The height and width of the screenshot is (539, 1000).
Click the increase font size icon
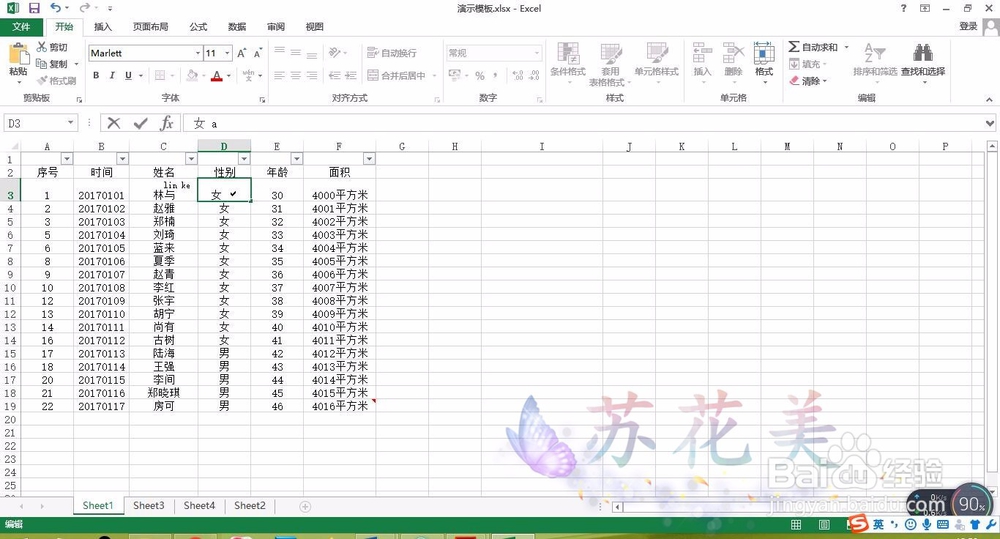242,53
